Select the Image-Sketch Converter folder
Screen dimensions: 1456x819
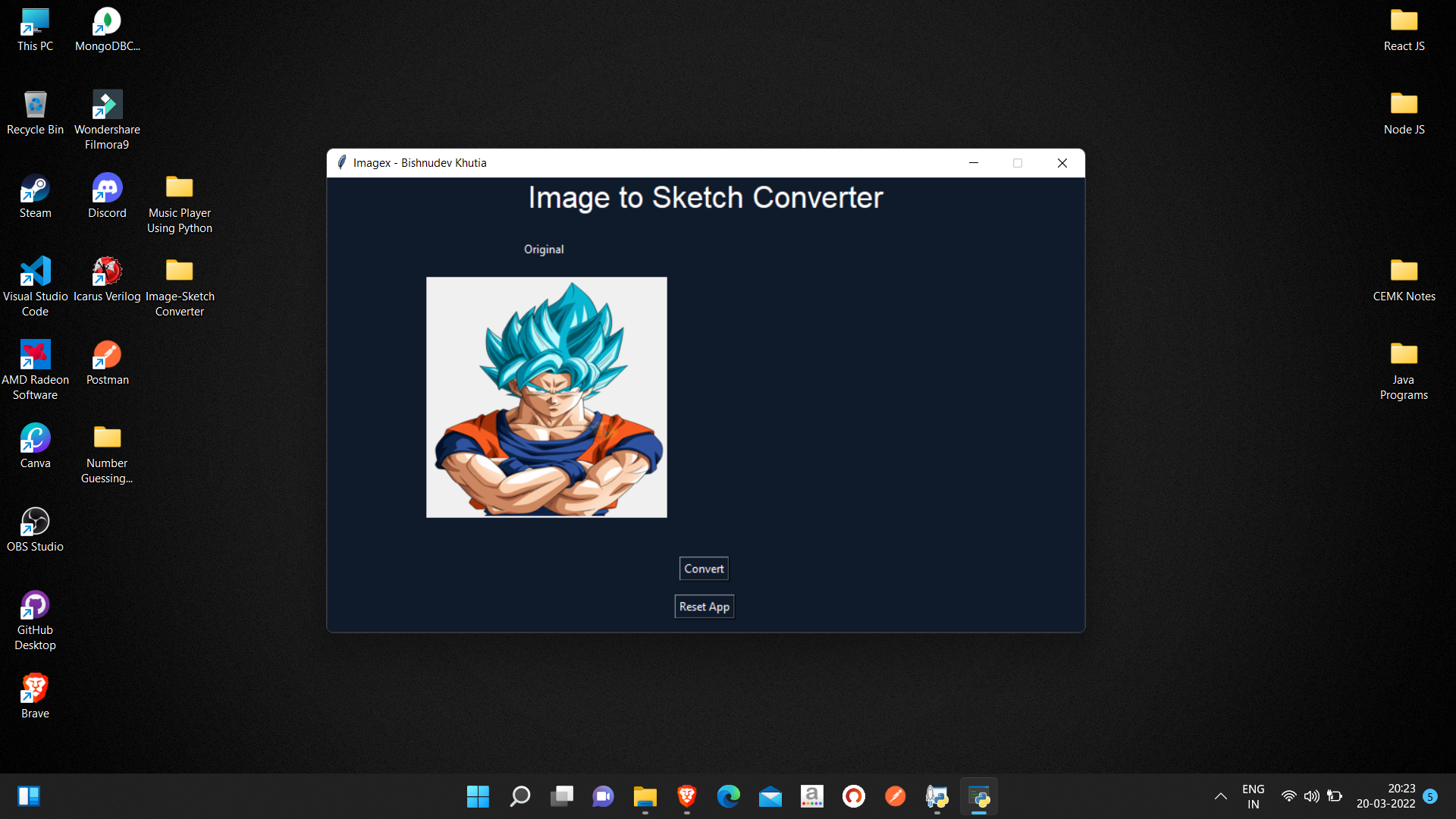(x=180, y=286)
